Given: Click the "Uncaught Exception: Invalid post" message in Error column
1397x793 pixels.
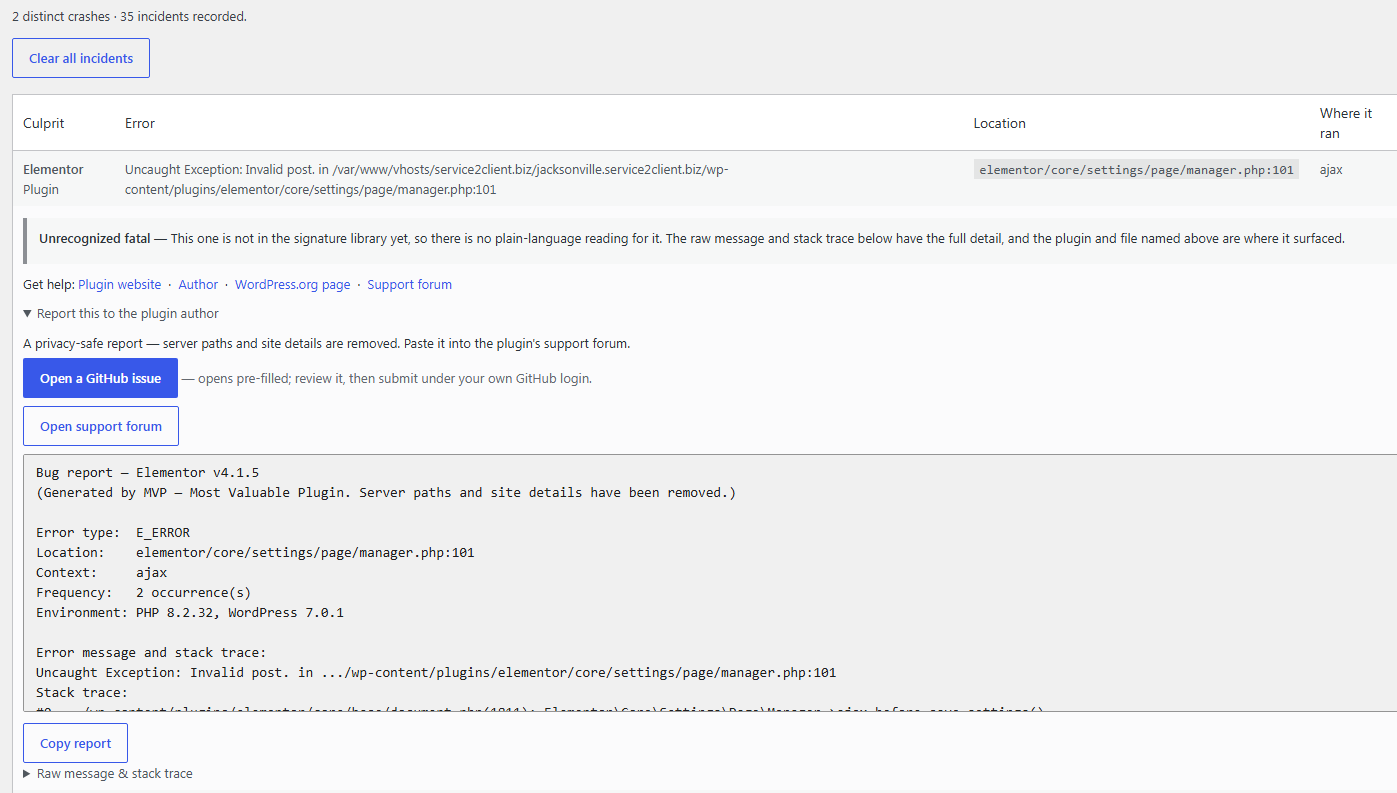Looking at the screenshot, I should tap(427, 179).
